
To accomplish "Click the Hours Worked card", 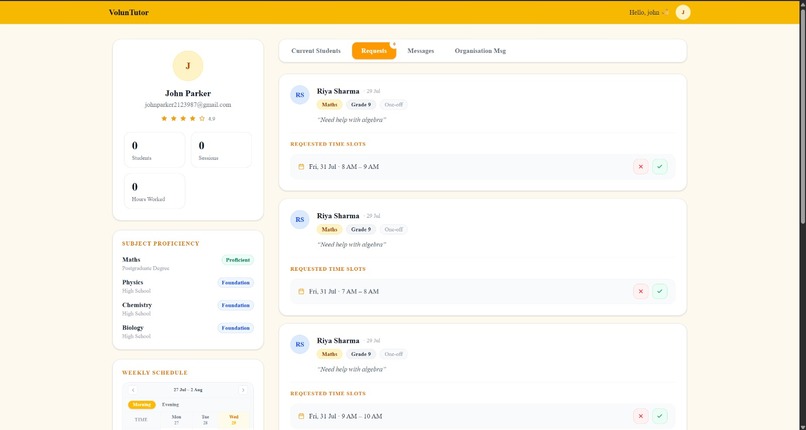I will coord(155,191).
